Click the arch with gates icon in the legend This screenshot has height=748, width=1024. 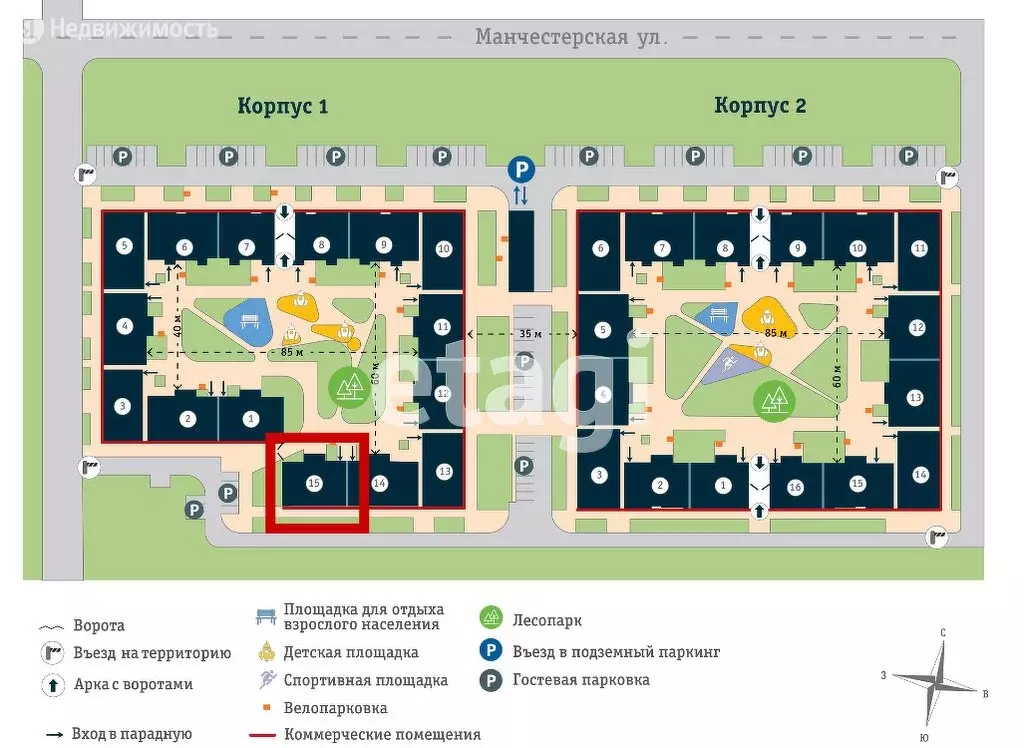pyautogui.click(x=53, y=685)
